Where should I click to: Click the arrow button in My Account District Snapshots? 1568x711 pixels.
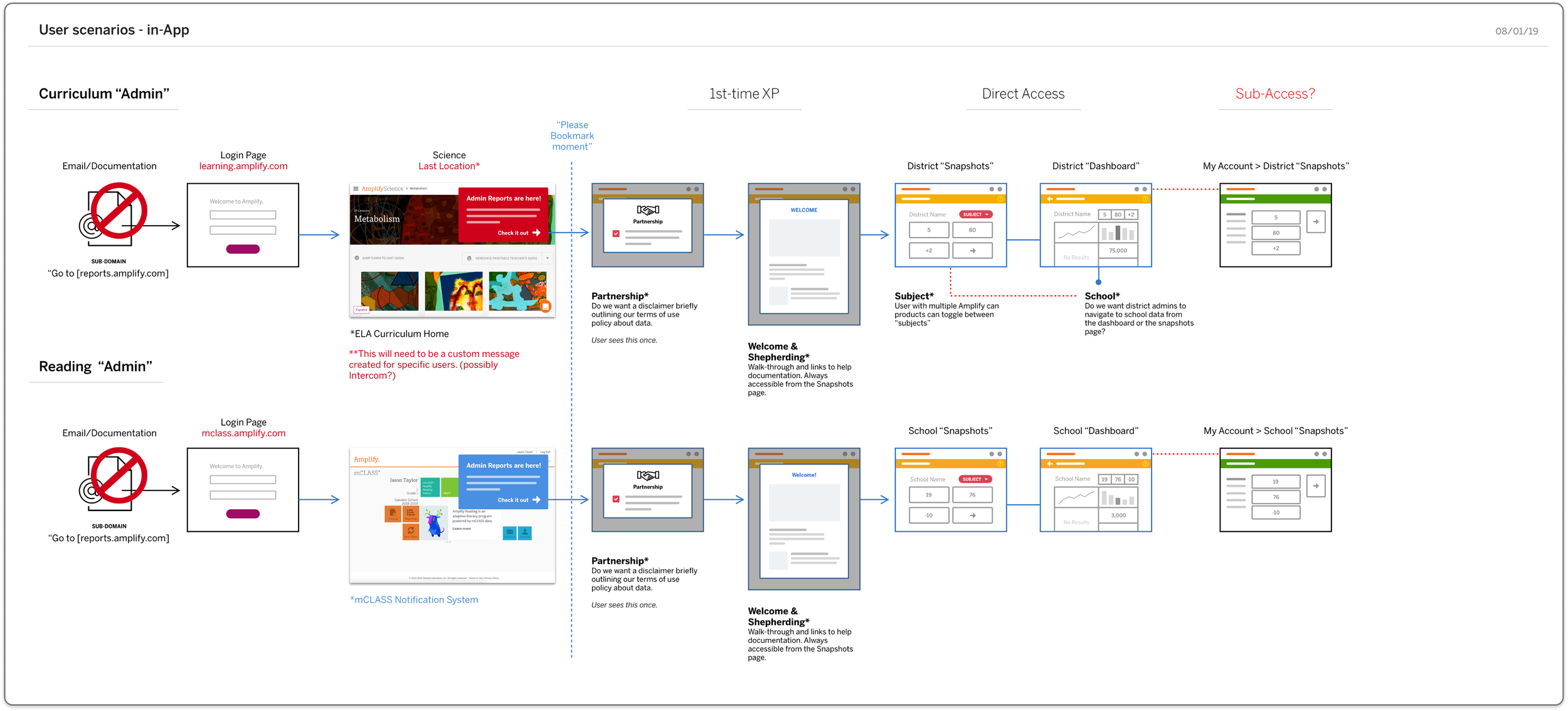click(1316, 222)
